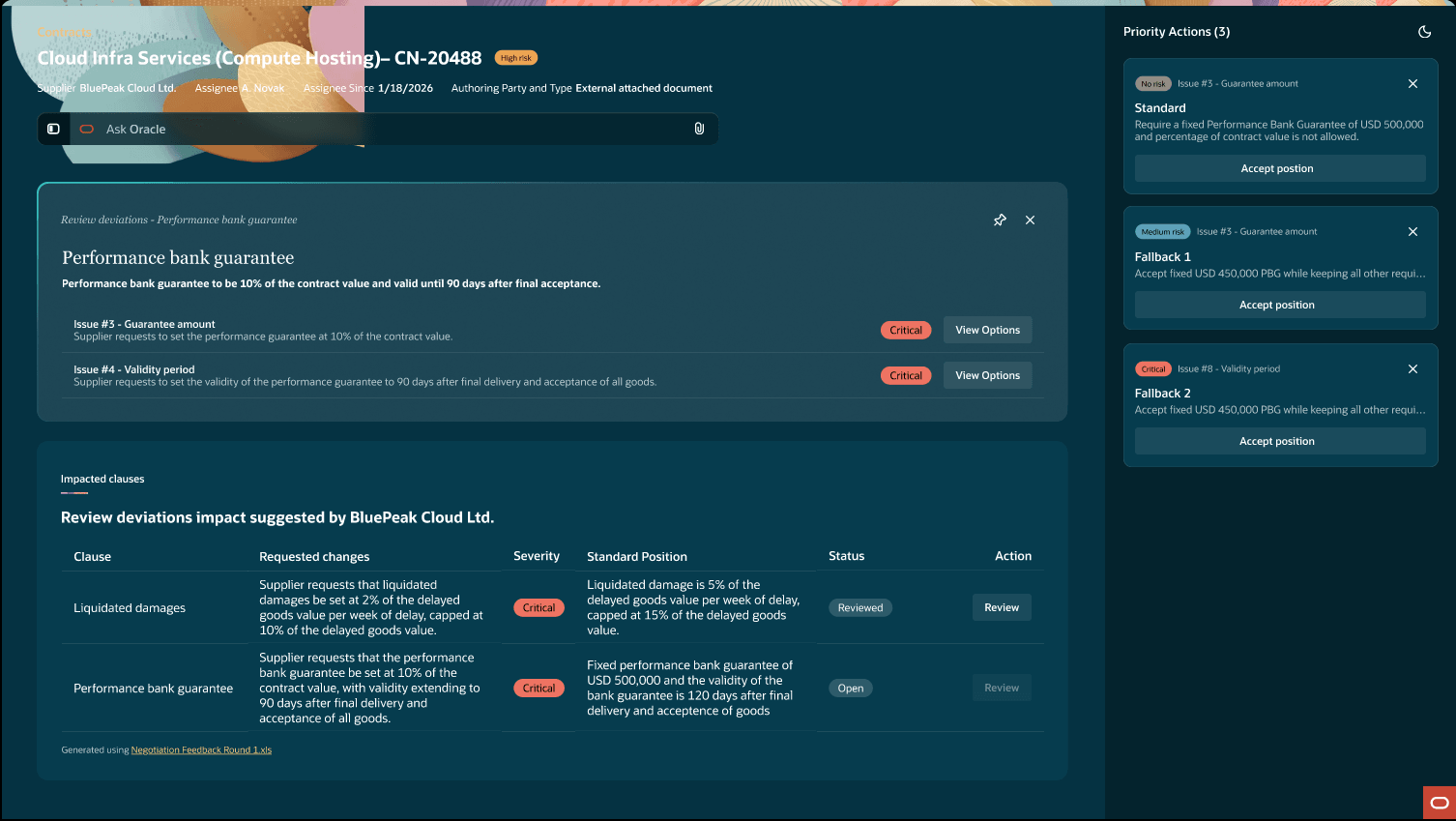Dismiss the Fallback 1 priority action card
This screenshot has width=1456, height=821.
click(1412, 232)
